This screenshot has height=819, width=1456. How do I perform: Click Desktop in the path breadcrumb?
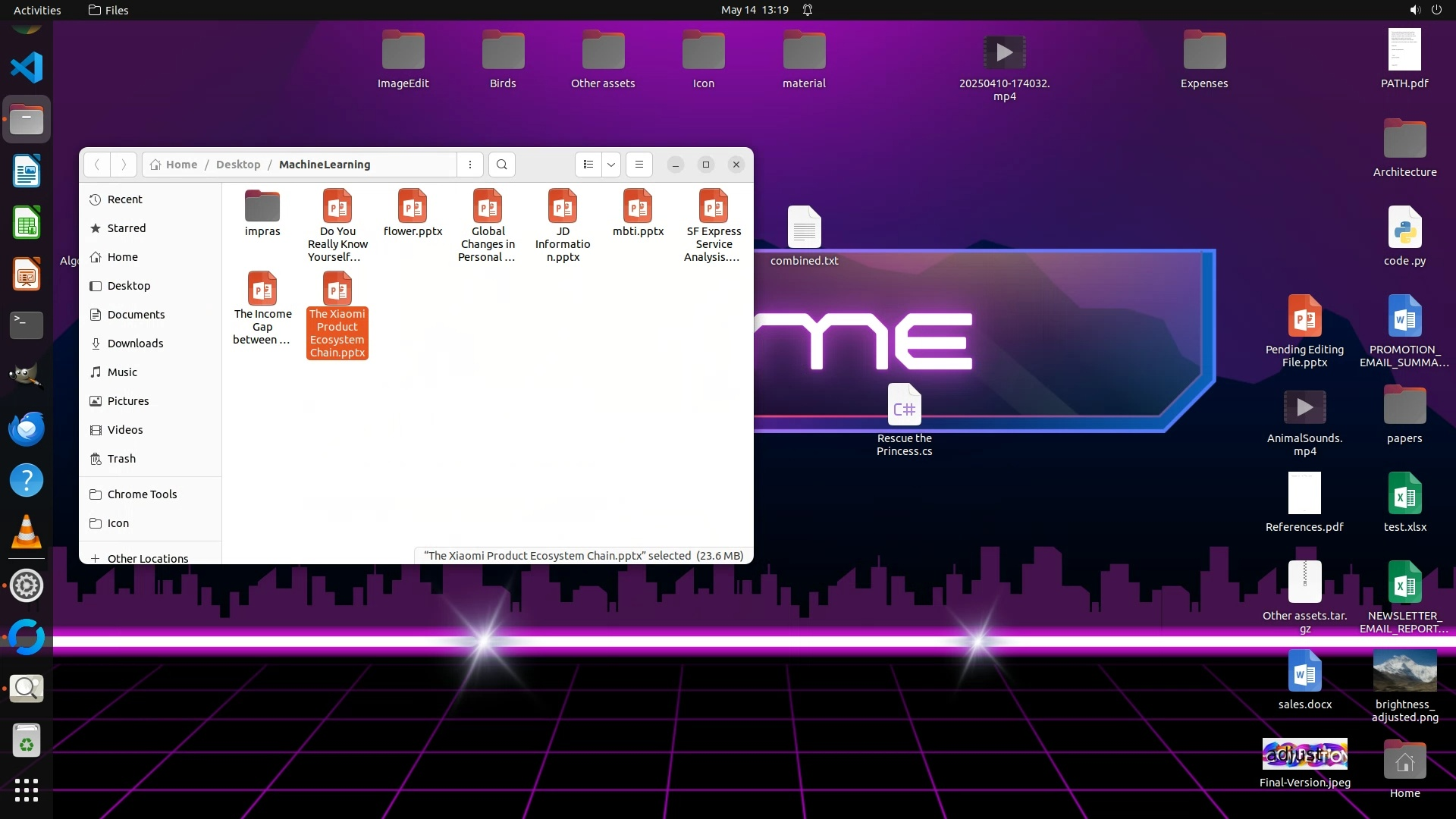click(x=238, y=165)
